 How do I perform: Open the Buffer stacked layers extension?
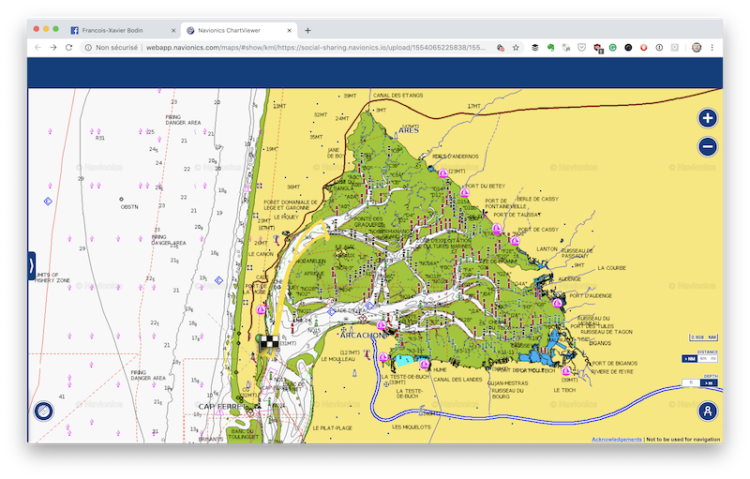tap(535, 47)
